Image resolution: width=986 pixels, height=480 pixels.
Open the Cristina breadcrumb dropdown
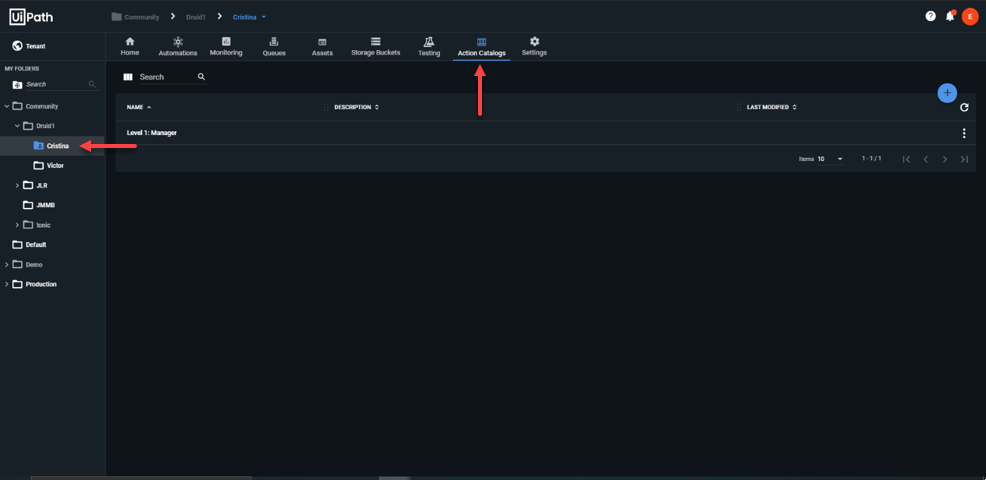click(x=264, y=17)
